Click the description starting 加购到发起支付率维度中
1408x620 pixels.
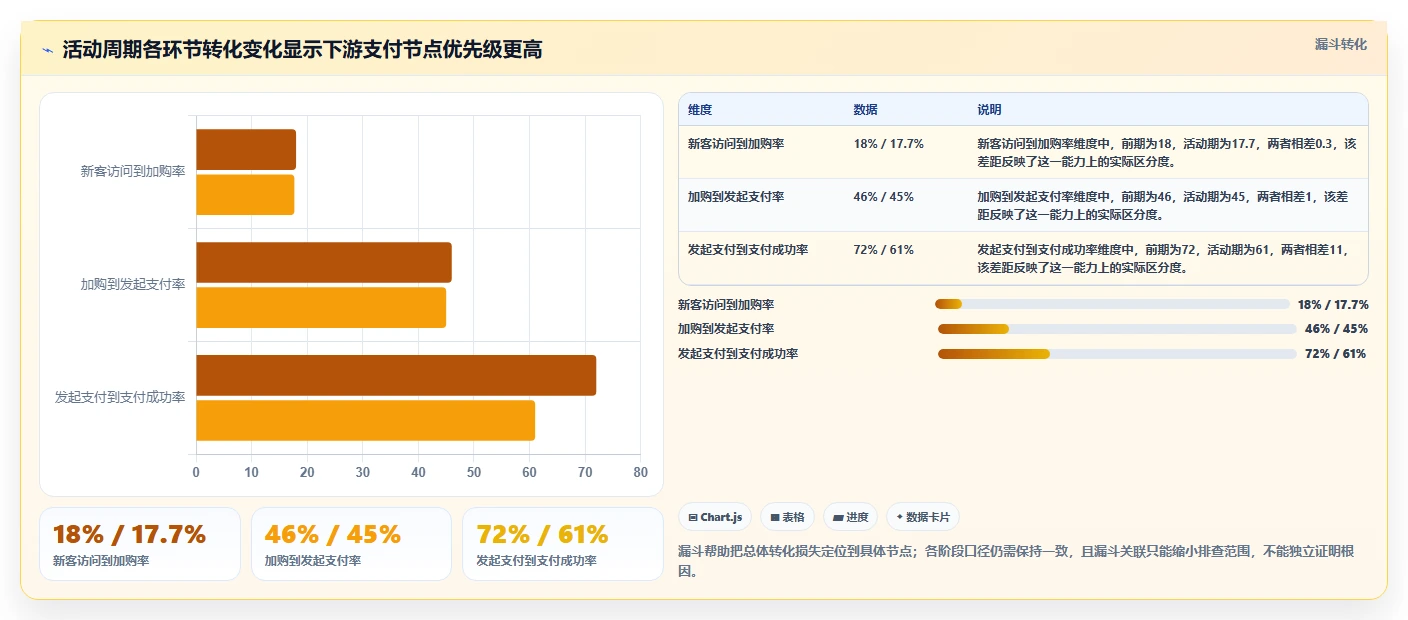coord(1163,205)
